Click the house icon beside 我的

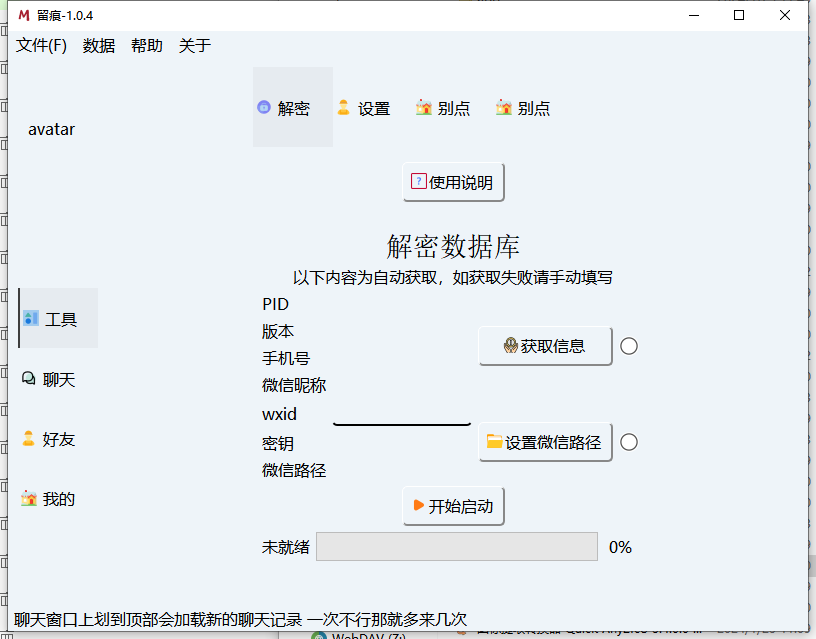pyautogui.click(x=29, y=499)
